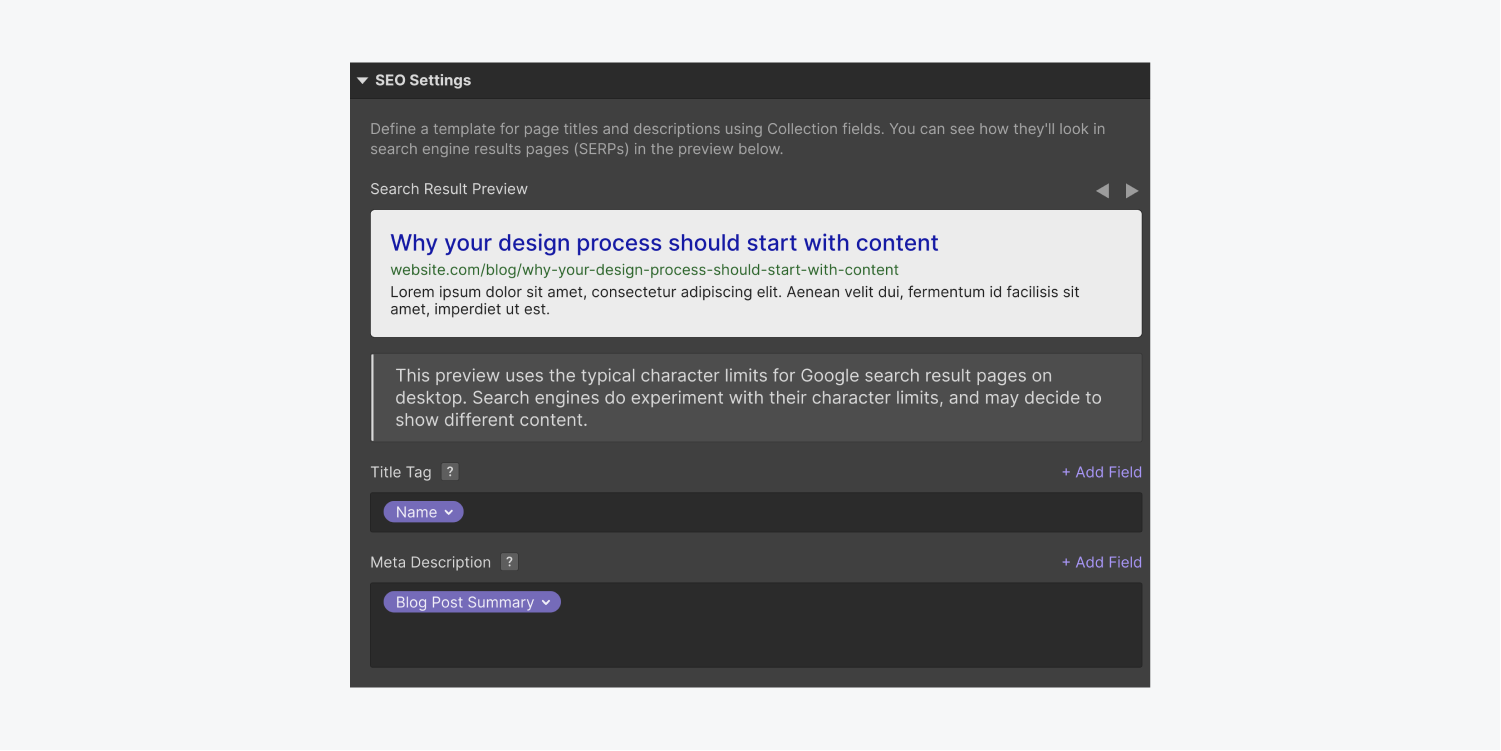
Task: Click the chevron on the Name pill
Action: (448, 511)
